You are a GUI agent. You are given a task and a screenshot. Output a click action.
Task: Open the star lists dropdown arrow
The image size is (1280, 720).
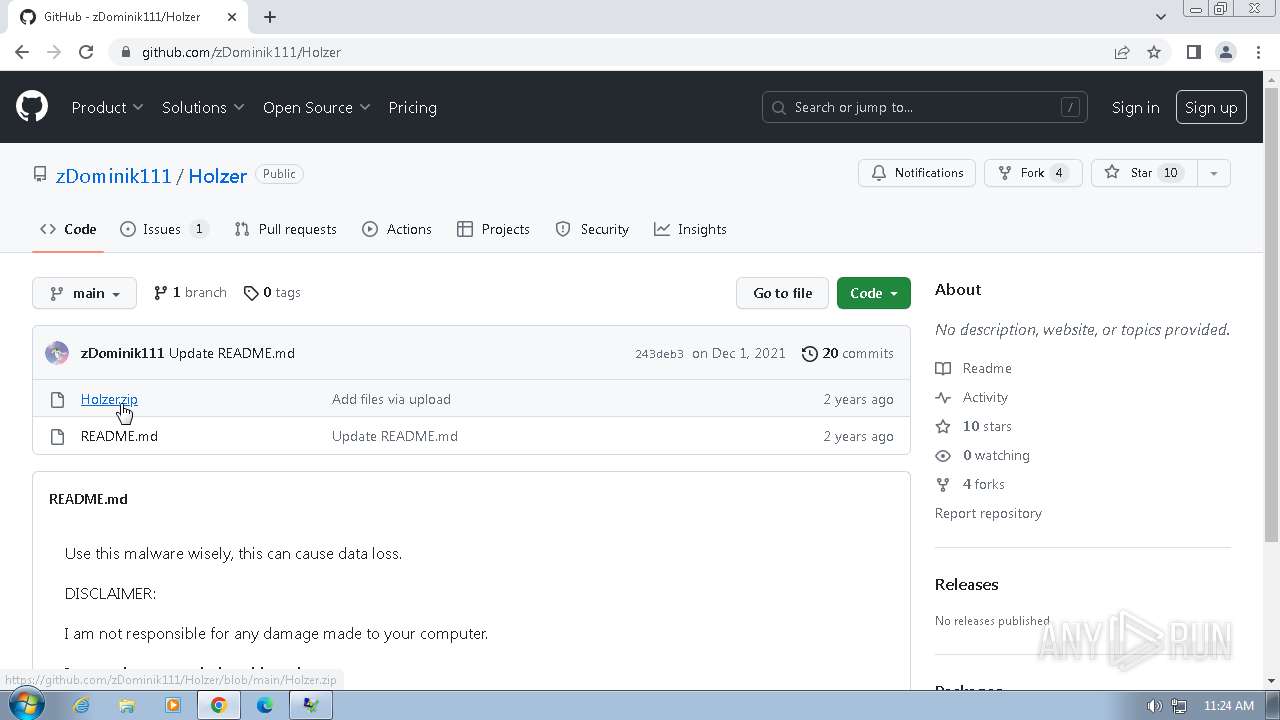coord(1213,173)
